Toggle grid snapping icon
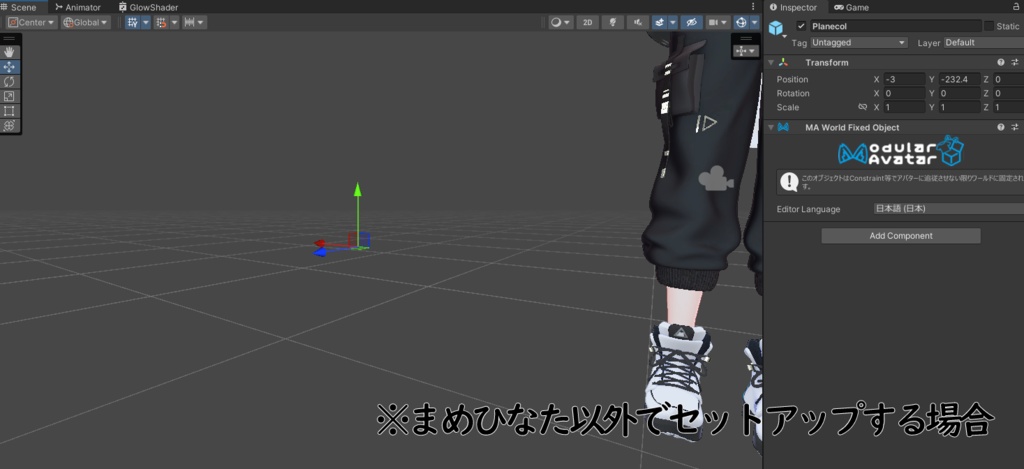Image resolution: width=1024 pixels, height=469 pixels. pos(133,22)
